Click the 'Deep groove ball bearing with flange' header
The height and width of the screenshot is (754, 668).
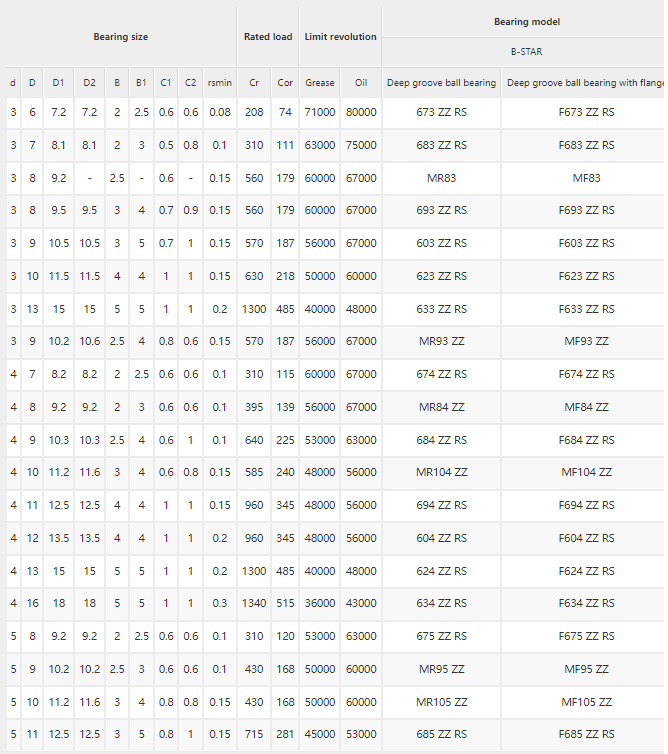(x=585, y=83)
